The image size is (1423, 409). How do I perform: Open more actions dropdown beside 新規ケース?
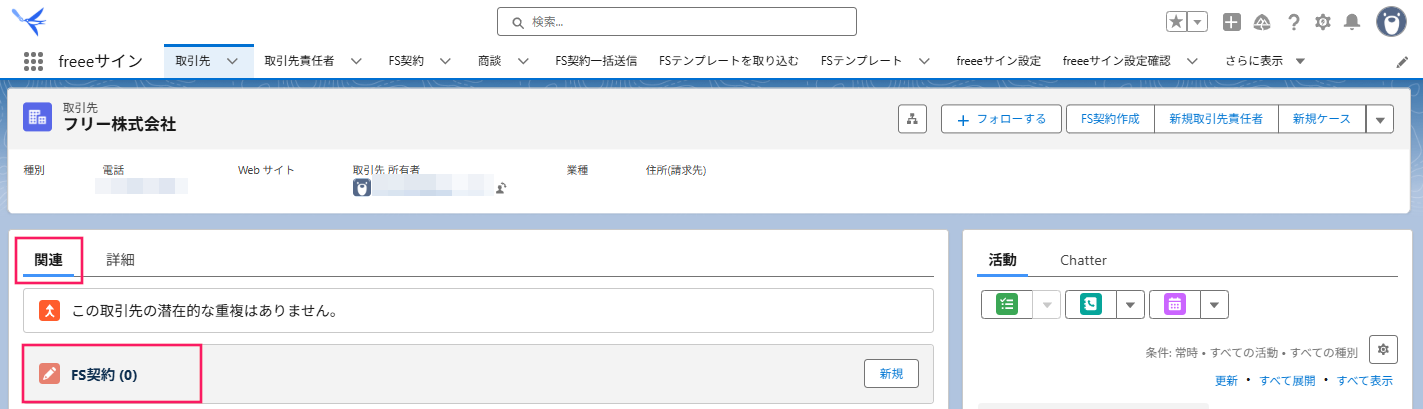(x=1380, y=119)
